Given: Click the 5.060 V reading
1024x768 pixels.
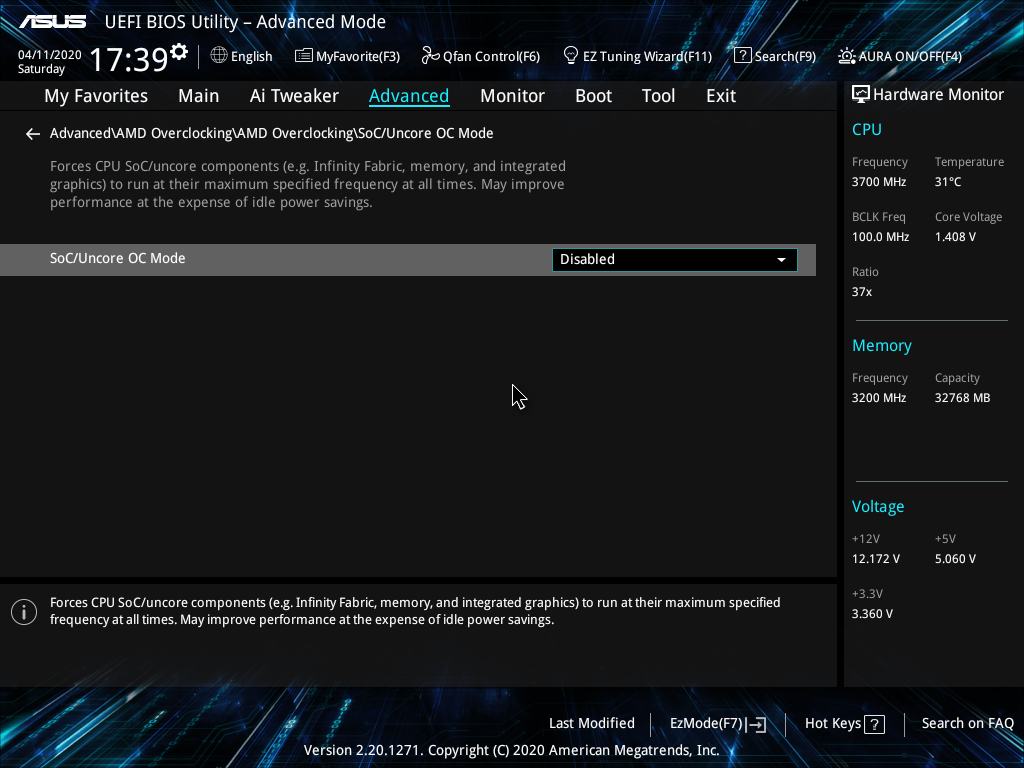Looking at the screenshot, I should [955, 559].
